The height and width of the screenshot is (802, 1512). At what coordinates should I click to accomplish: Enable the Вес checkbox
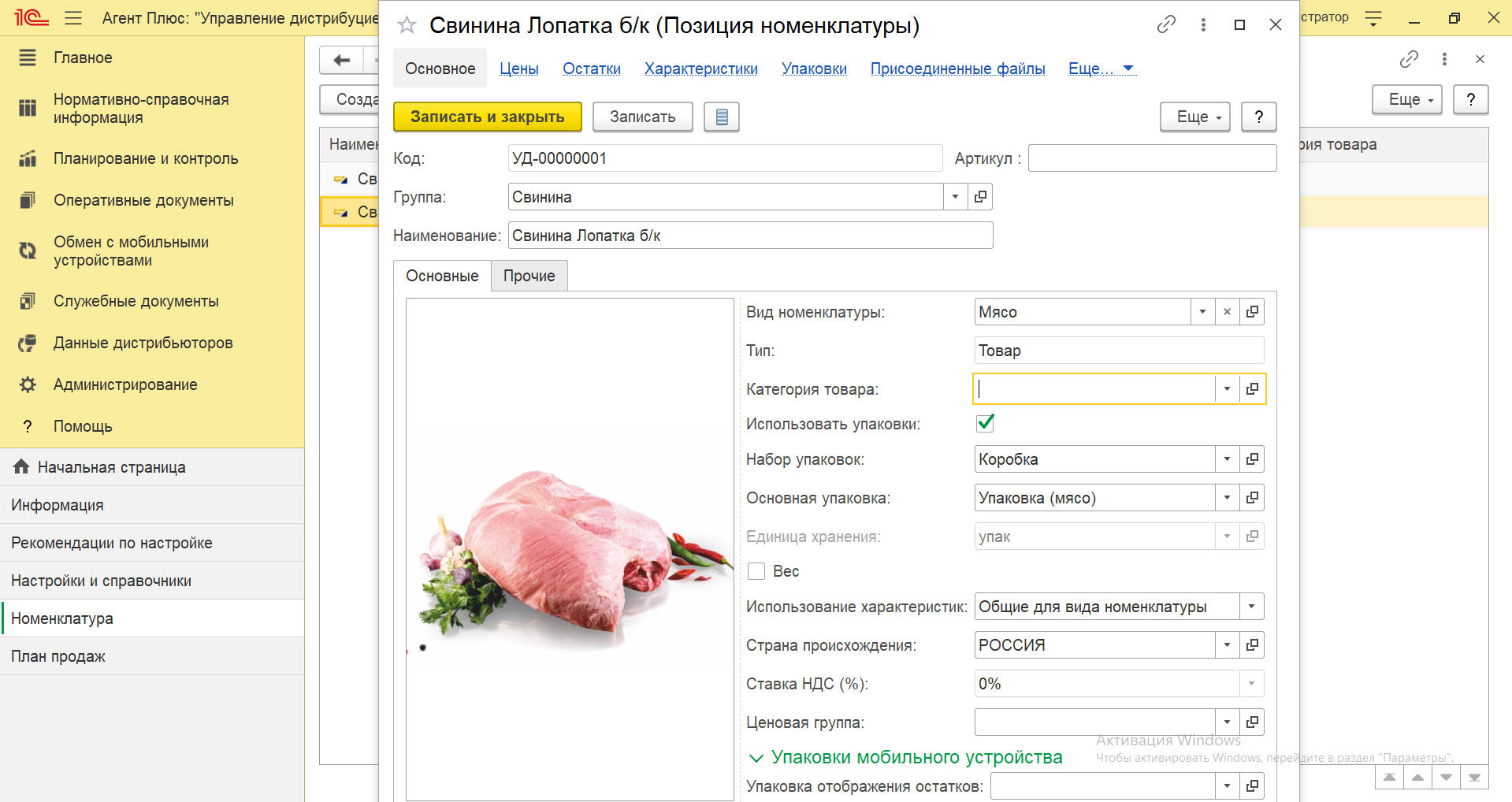coord(756,571)
